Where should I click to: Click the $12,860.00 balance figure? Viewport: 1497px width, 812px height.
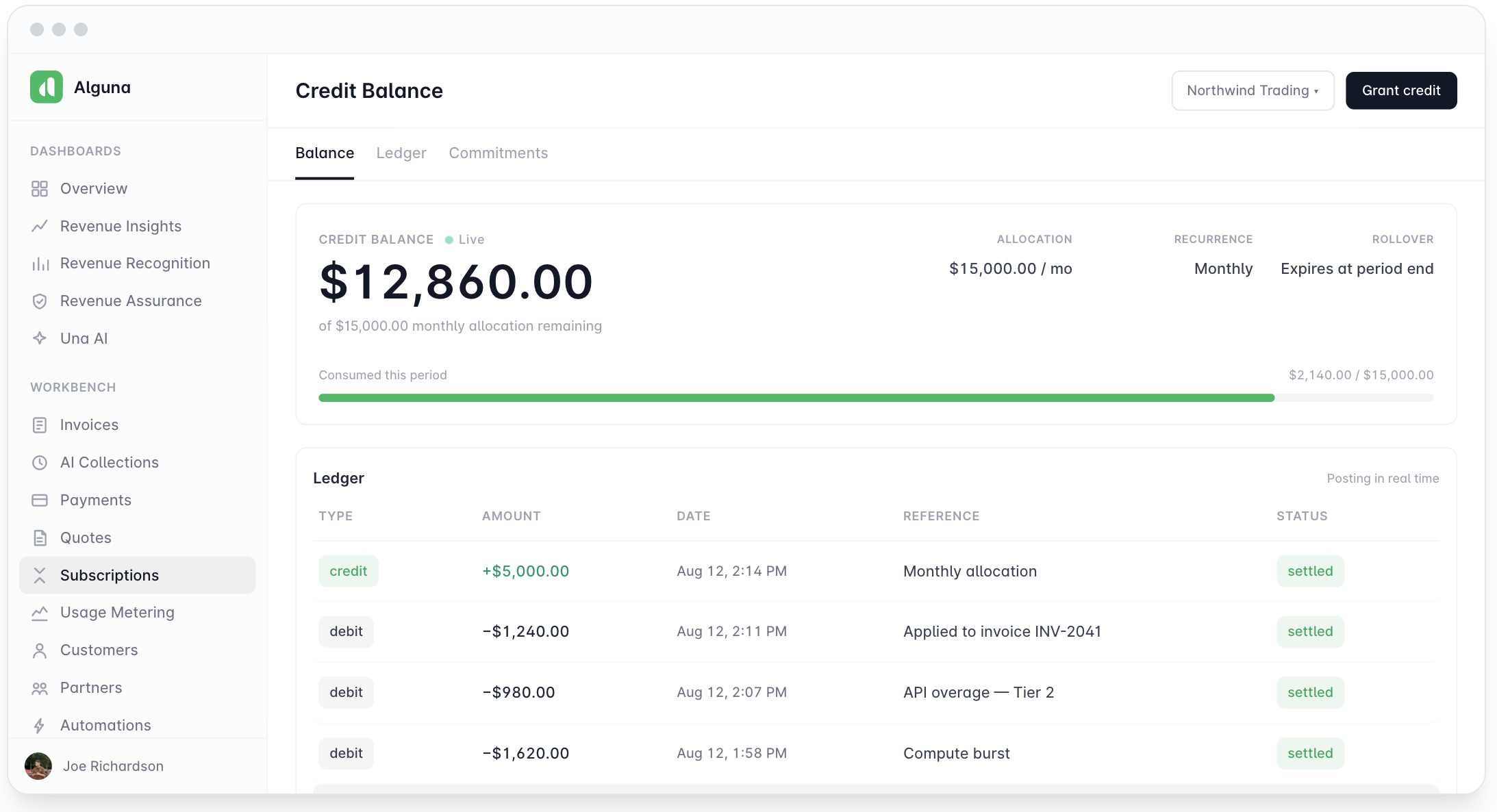(x=456, y=282)
